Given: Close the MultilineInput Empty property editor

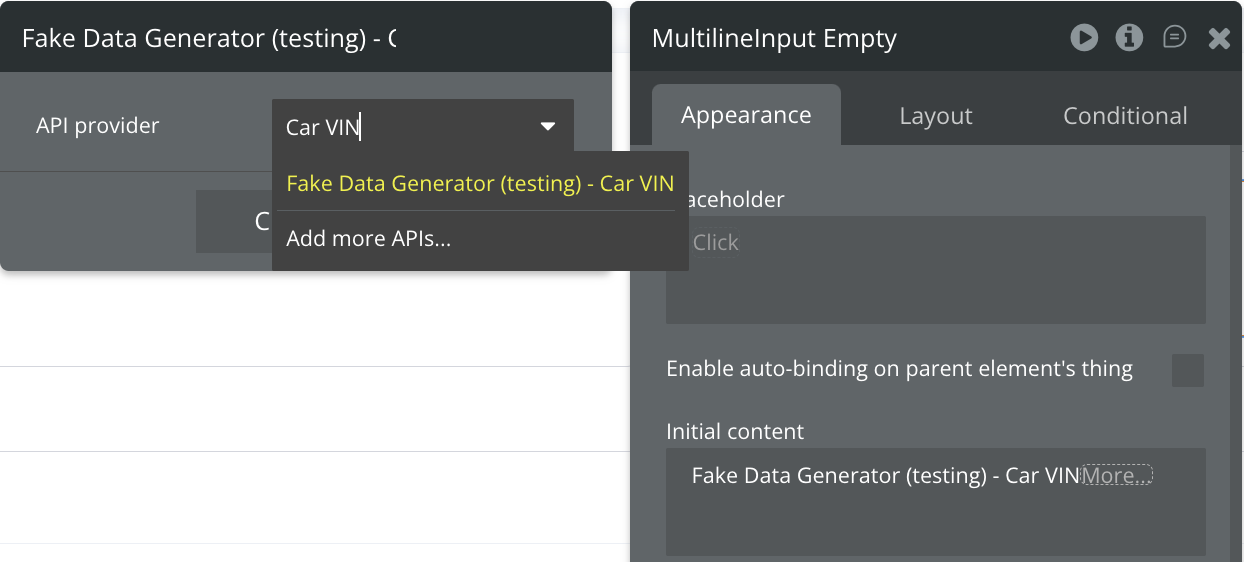Looking at the screenshot, I should click(1219, 39).
